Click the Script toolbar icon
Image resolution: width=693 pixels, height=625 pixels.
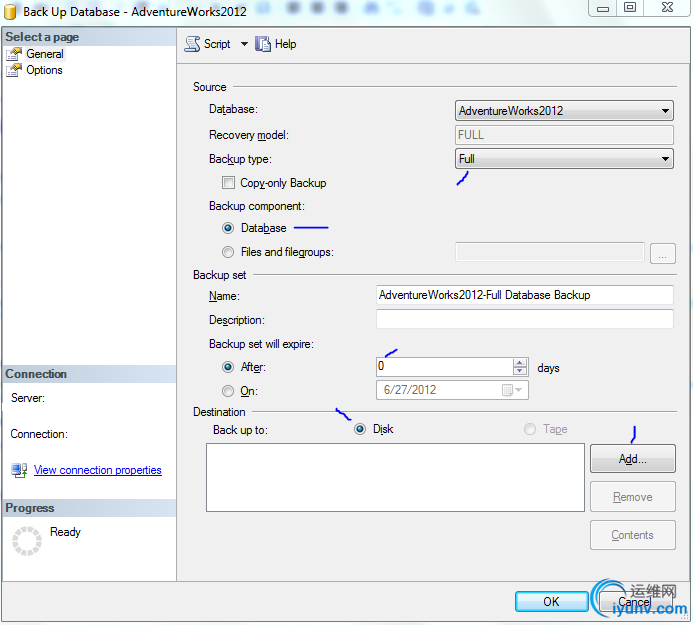(192, 44)
